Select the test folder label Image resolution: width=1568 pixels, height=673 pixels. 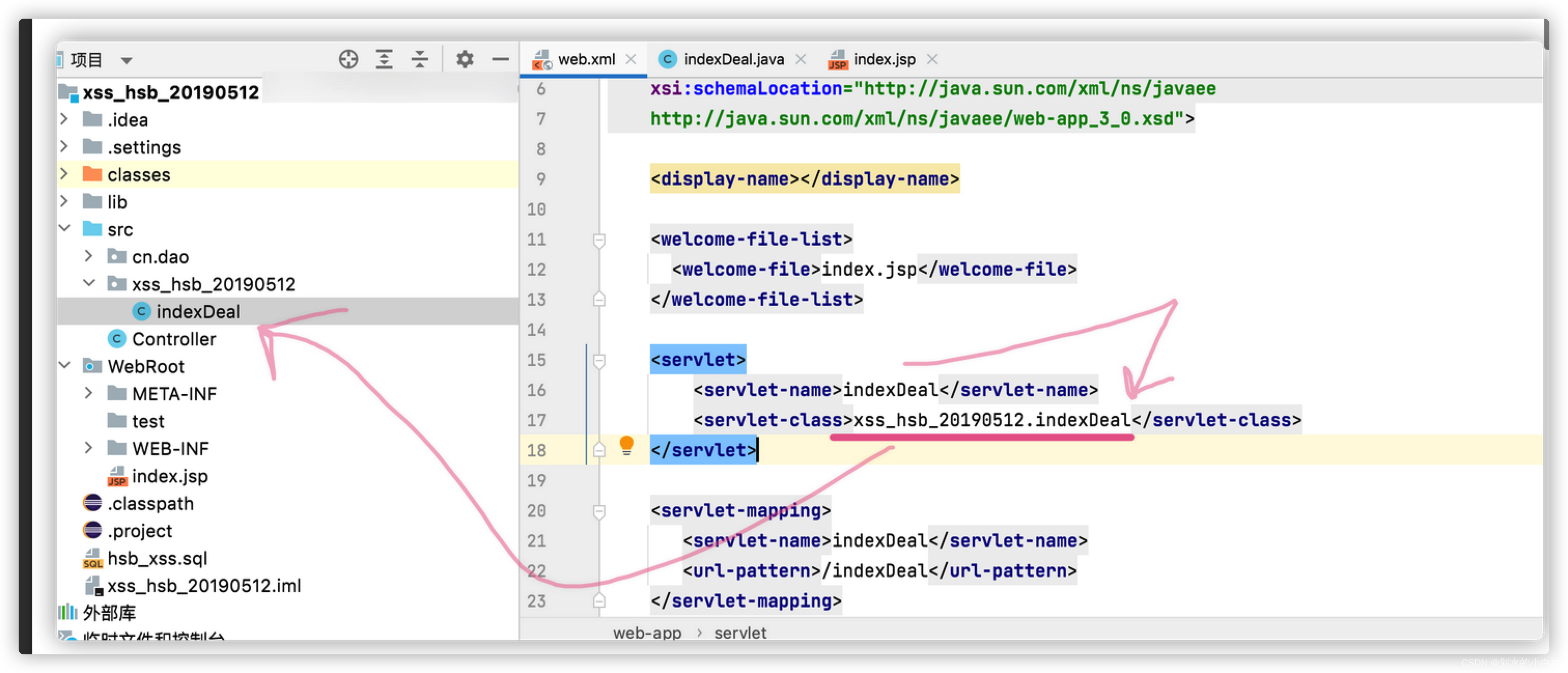click(x=148, y=421)
